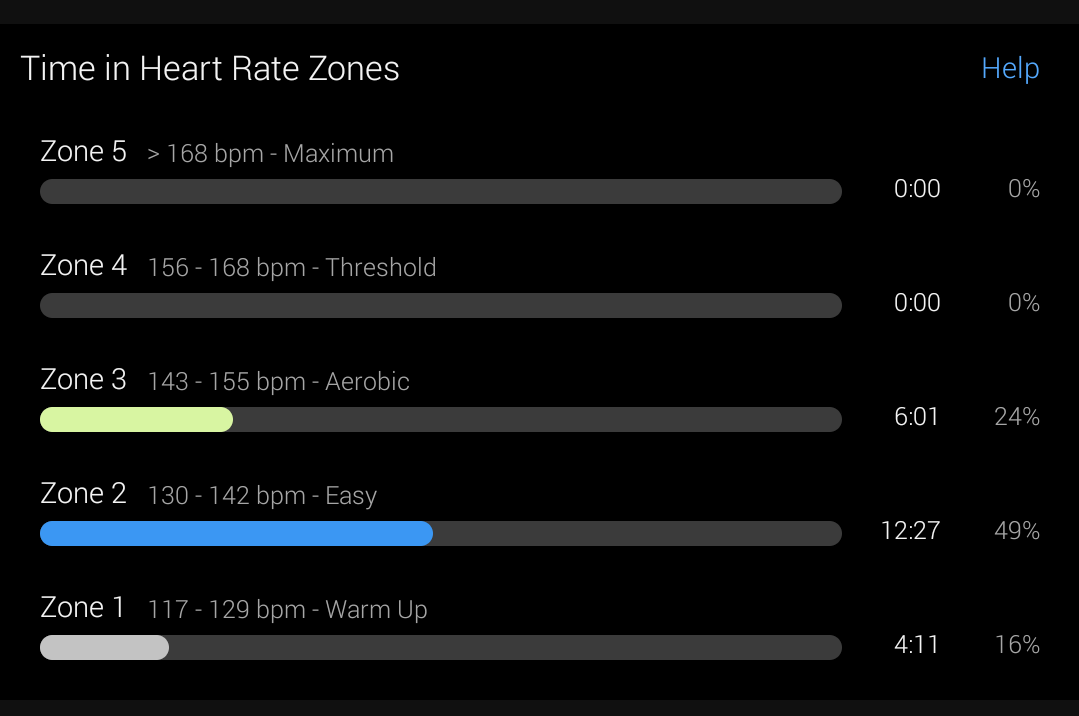Click the 156 - 168 bpm Threshold text

292,267
